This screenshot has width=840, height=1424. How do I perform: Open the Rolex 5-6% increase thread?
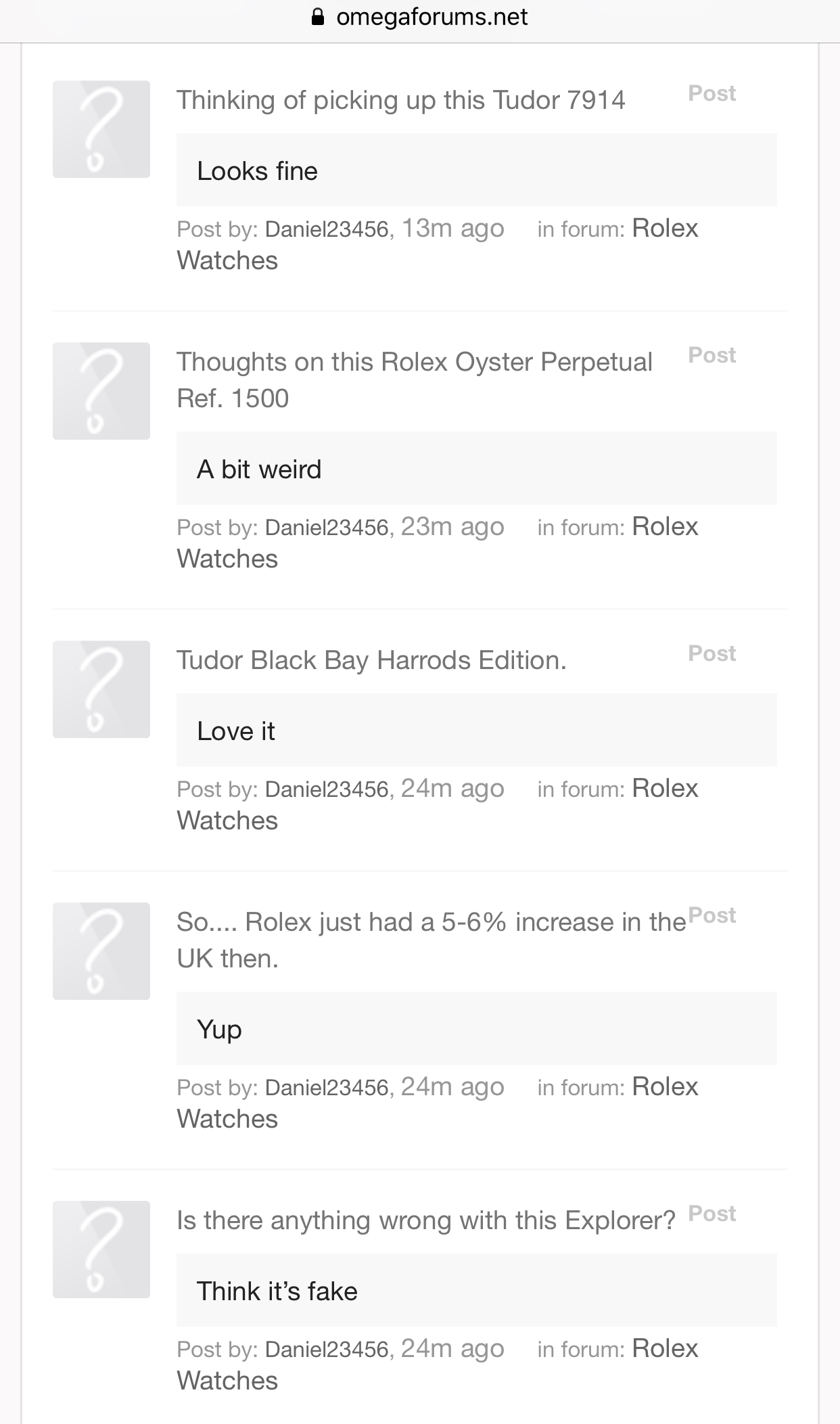(431, 922)
